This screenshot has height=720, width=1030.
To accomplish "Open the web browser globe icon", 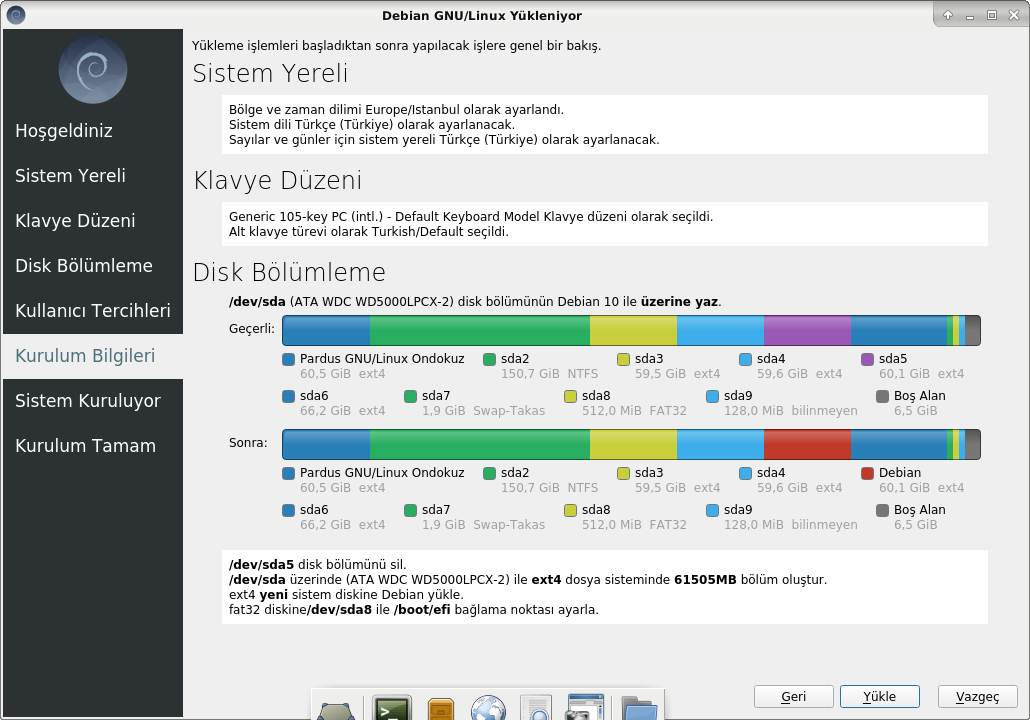I will point(488,708).
